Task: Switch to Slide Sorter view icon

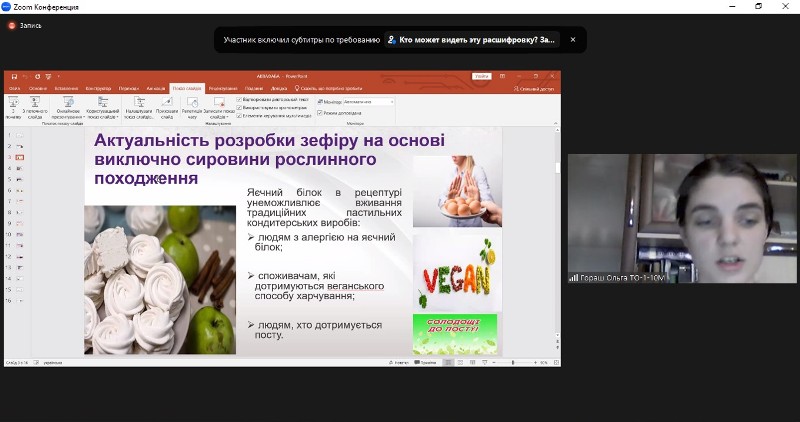Action: tap(460, 363)
